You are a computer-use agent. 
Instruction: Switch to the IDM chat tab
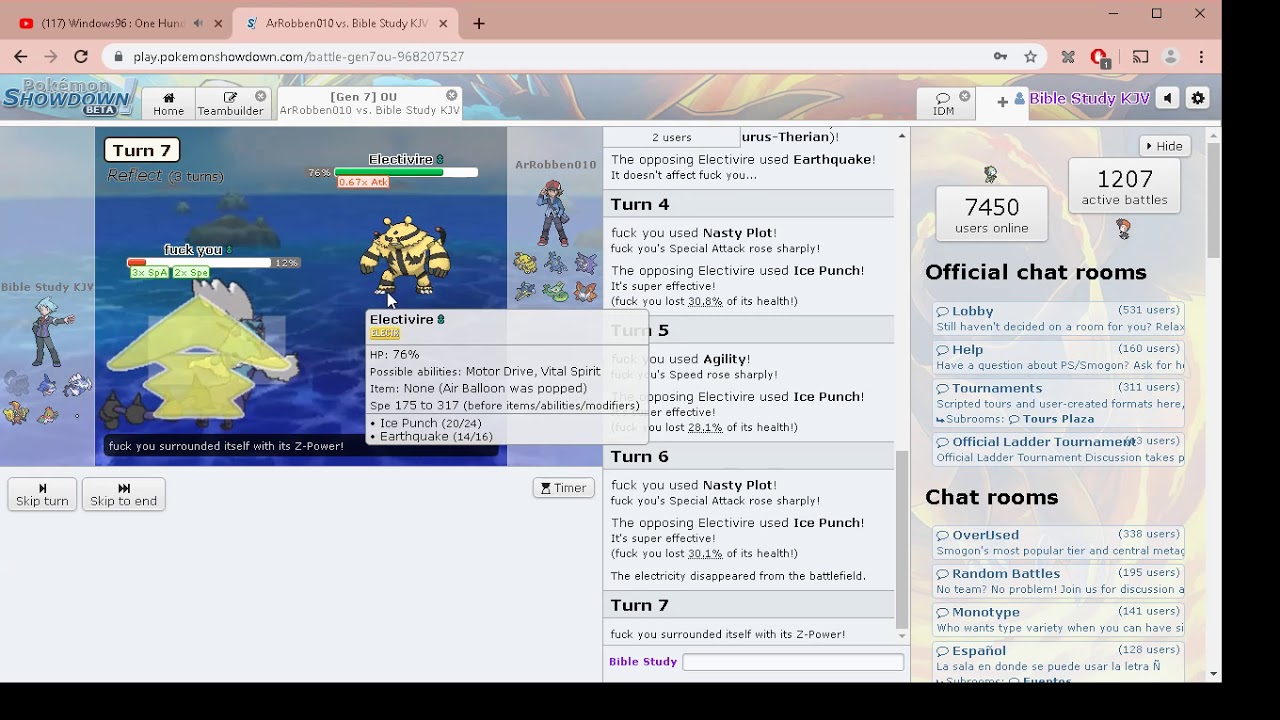(943, 103)
